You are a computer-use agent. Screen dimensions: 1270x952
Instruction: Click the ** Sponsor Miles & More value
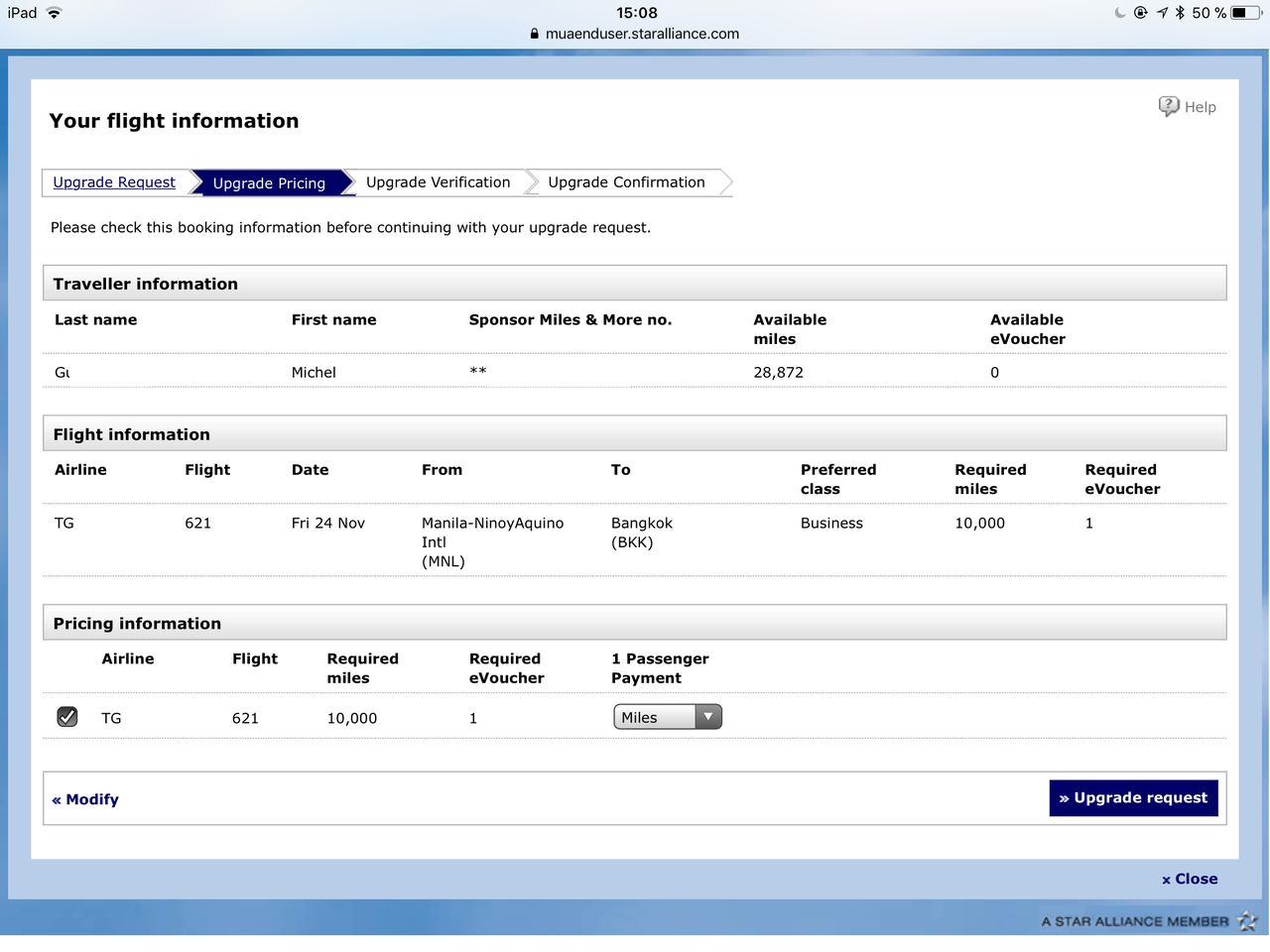click(x=477, y=371)
